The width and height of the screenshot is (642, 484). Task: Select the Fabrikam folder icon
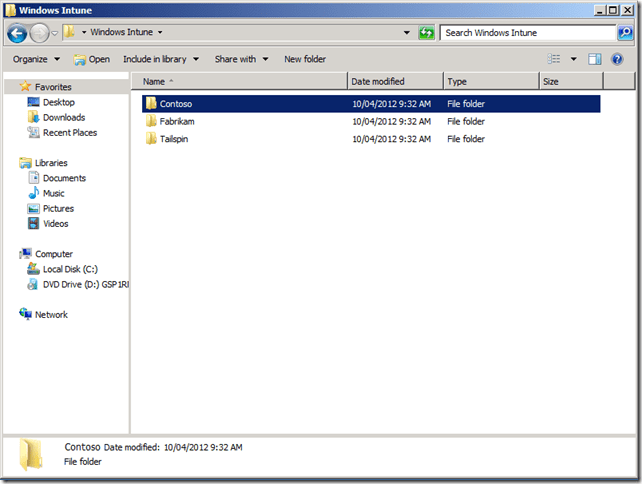(x=151, y=121)
